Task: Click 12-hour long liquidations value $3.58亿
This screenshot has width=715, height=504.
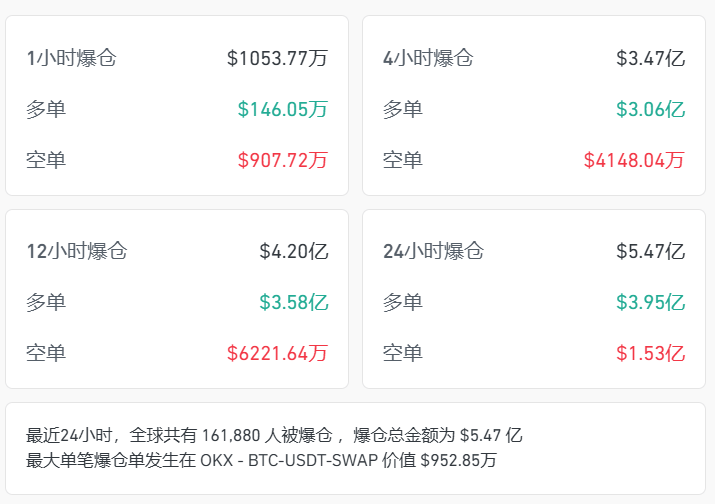Action: (x=294, y=302)
